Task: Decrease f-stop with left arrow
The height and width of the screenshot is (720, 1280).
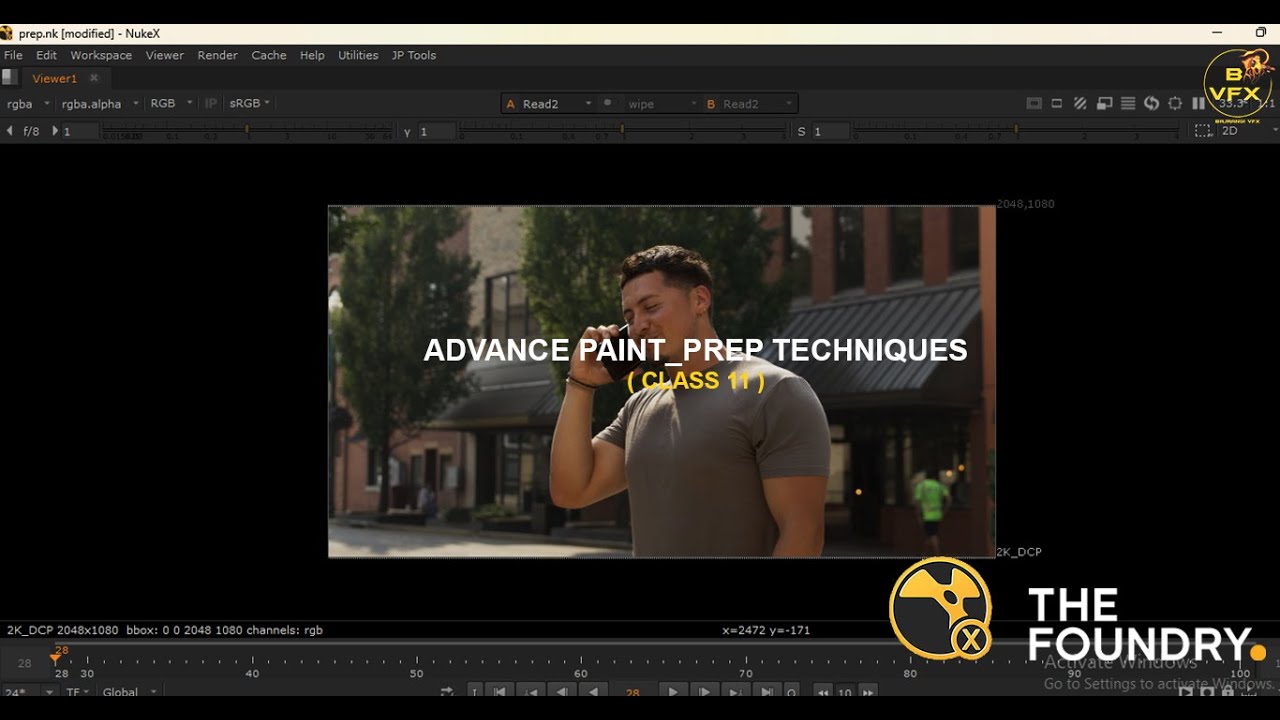Action: click(9, 131)
